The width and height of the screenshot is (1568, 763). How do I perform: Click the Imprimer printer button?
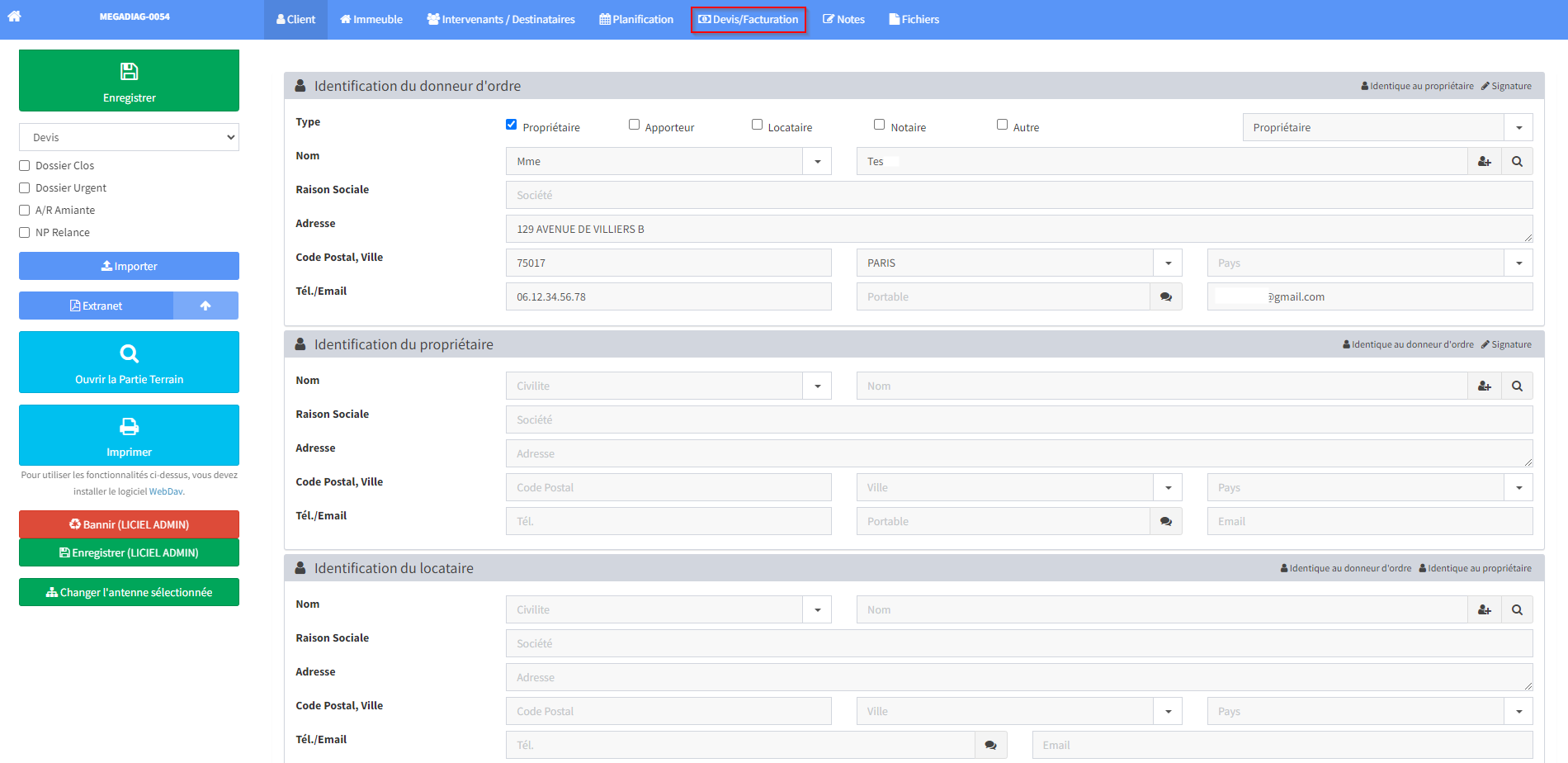[129, 435]
